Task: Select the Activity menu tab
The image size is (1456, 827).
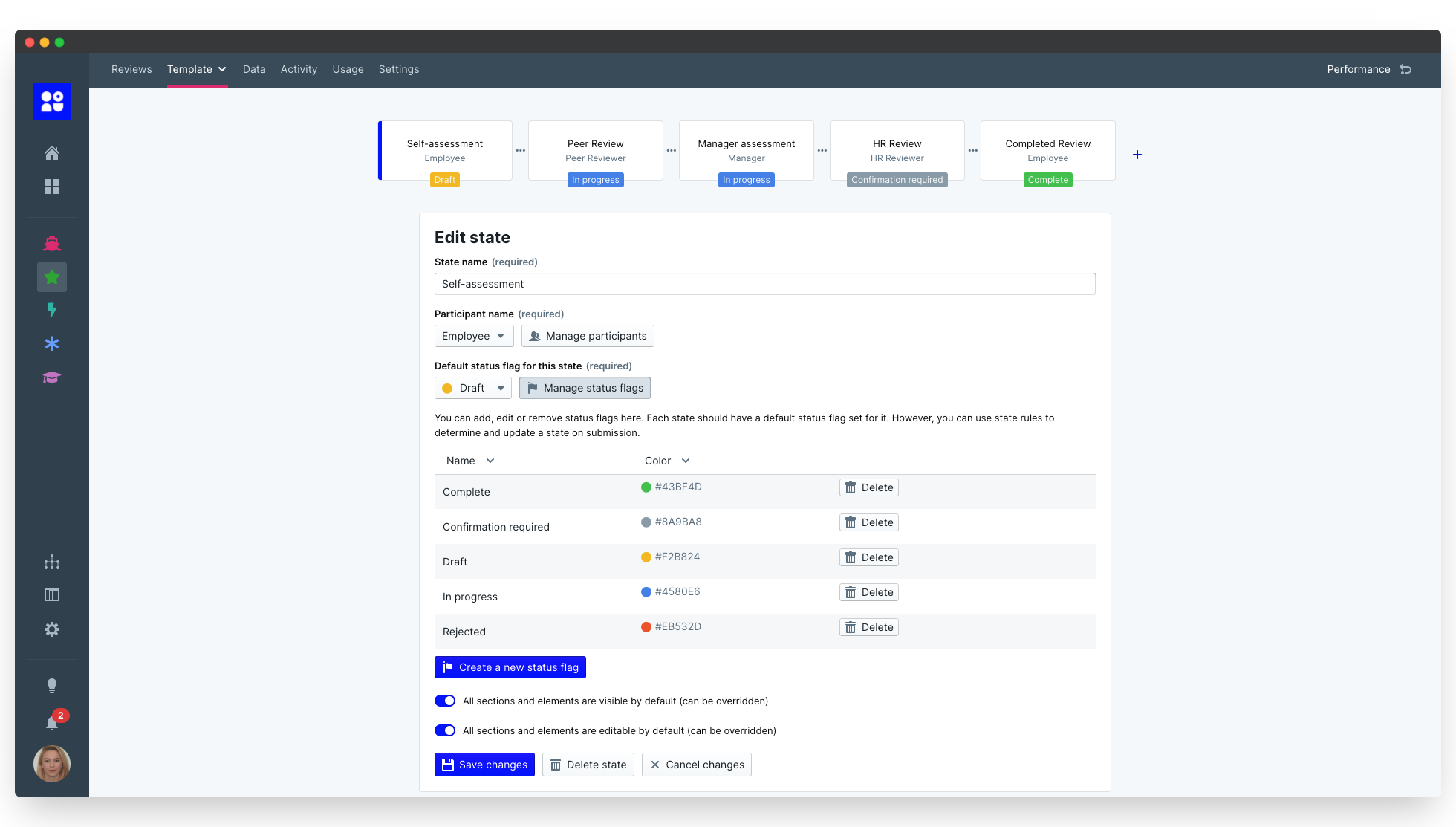Action: (299, 68)
